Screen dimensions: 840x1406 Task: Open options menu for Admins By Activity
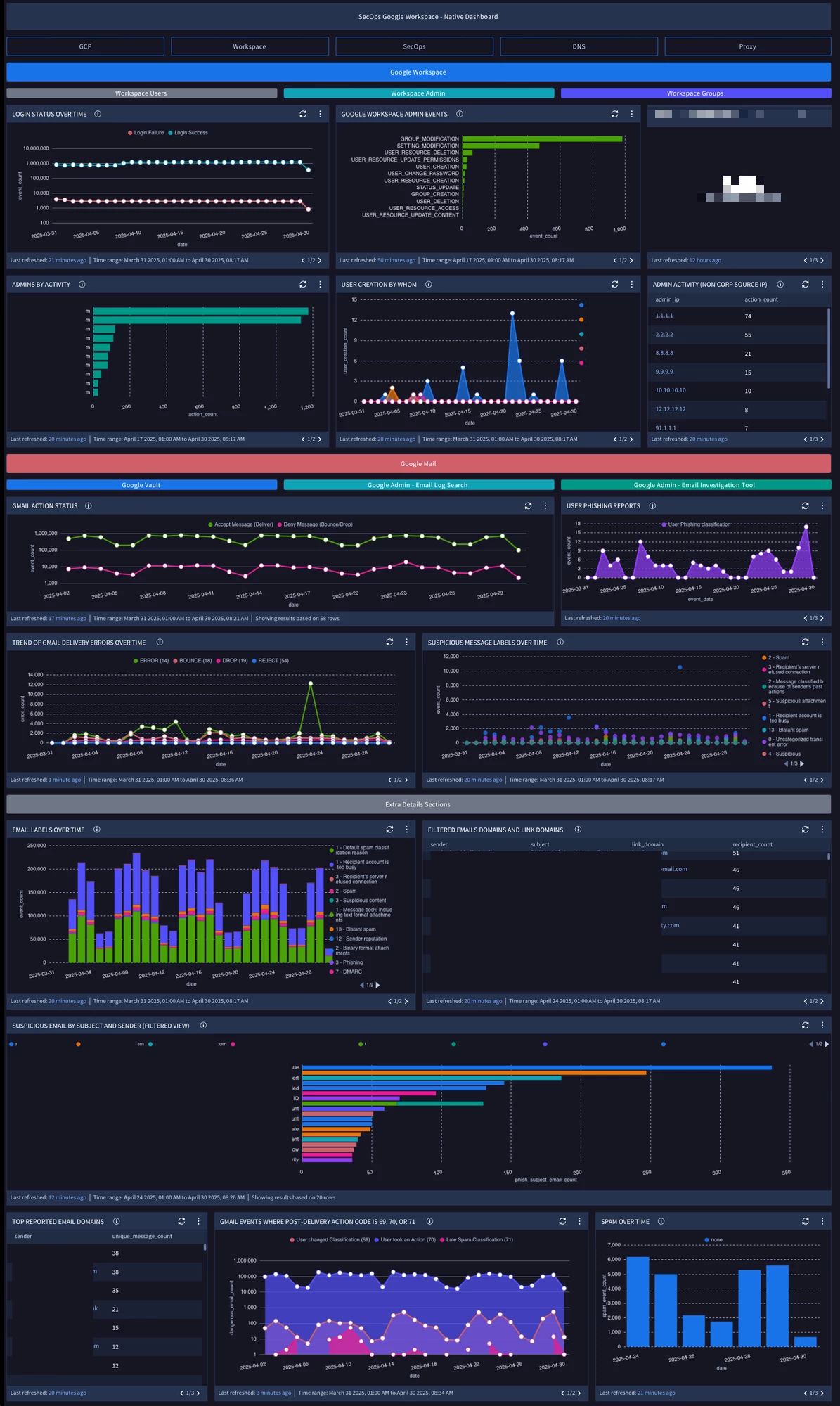[320, 285]
